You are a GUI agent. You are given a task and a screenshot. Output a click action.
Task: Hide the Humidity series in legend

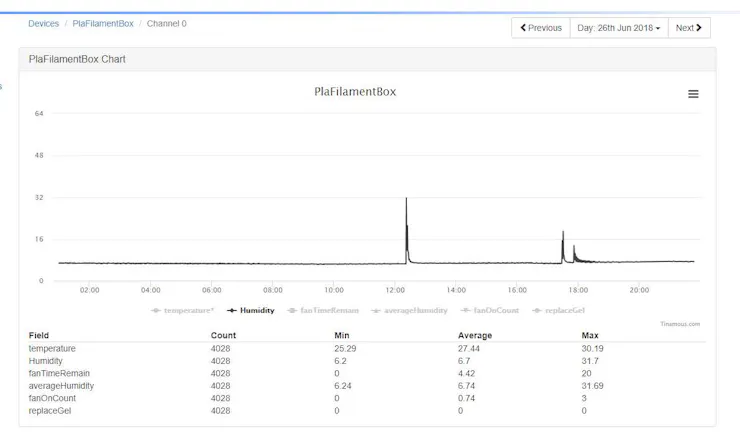251,310
